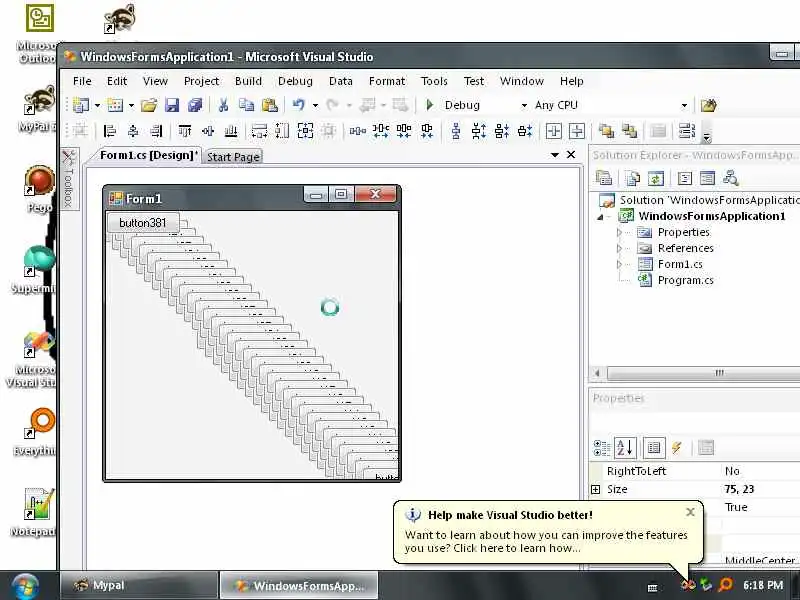Expand the Form1.cs node in Solution Explorer

point(619,264)
